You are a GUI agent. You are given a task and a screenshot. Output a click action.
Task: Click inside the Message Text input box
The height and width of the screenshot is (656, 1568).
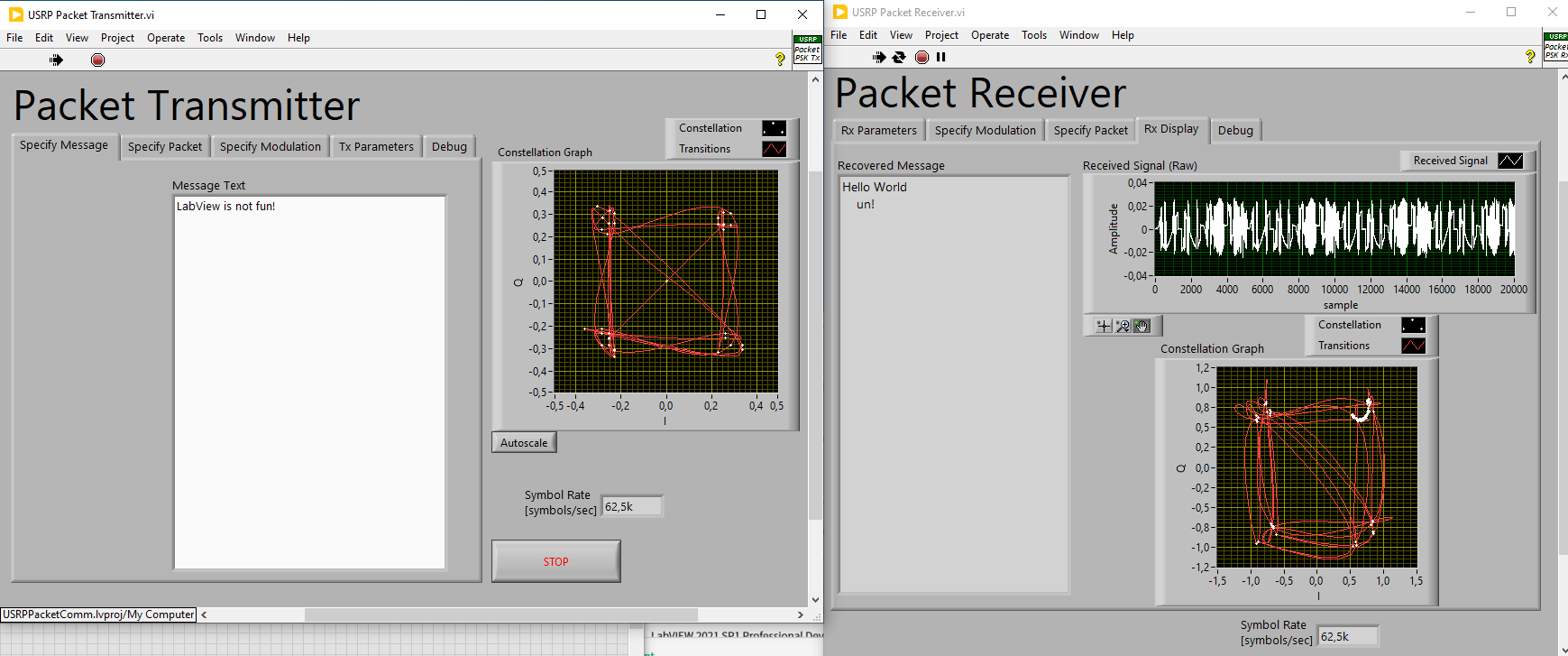309,379
